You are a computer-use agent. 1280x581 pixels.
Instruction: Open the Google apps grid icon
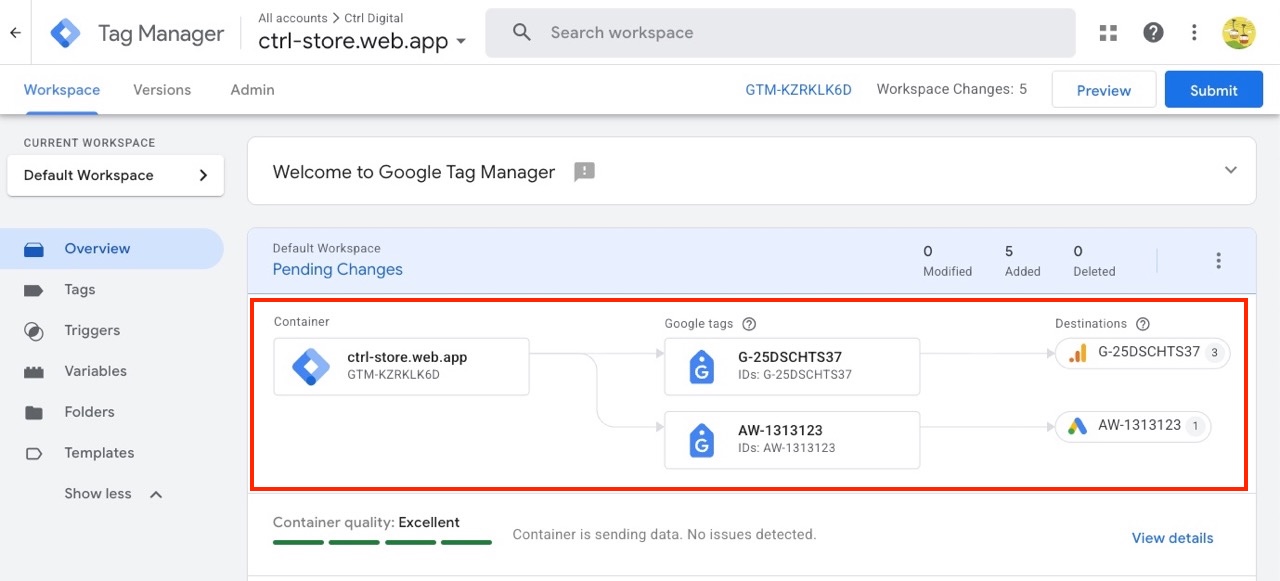pos(1108,33)
